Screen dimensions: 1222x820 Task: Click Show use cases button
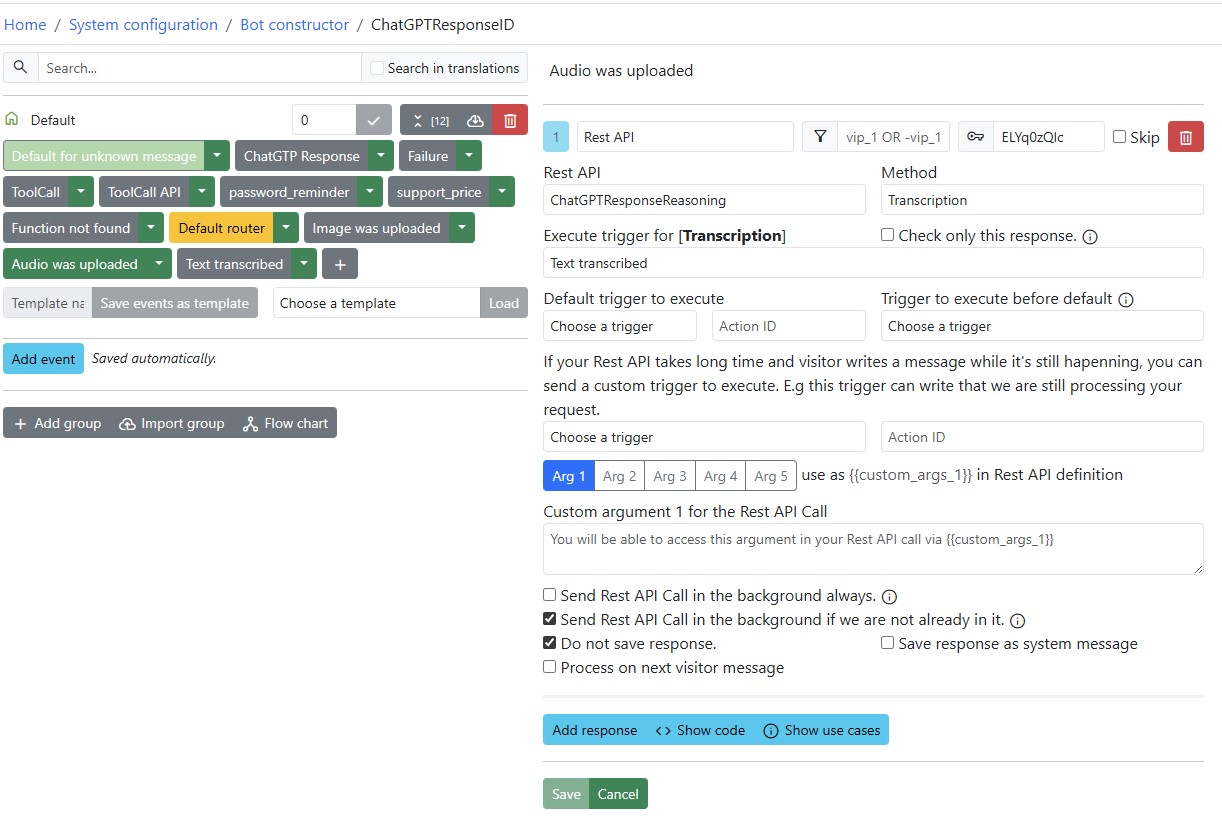821,730
